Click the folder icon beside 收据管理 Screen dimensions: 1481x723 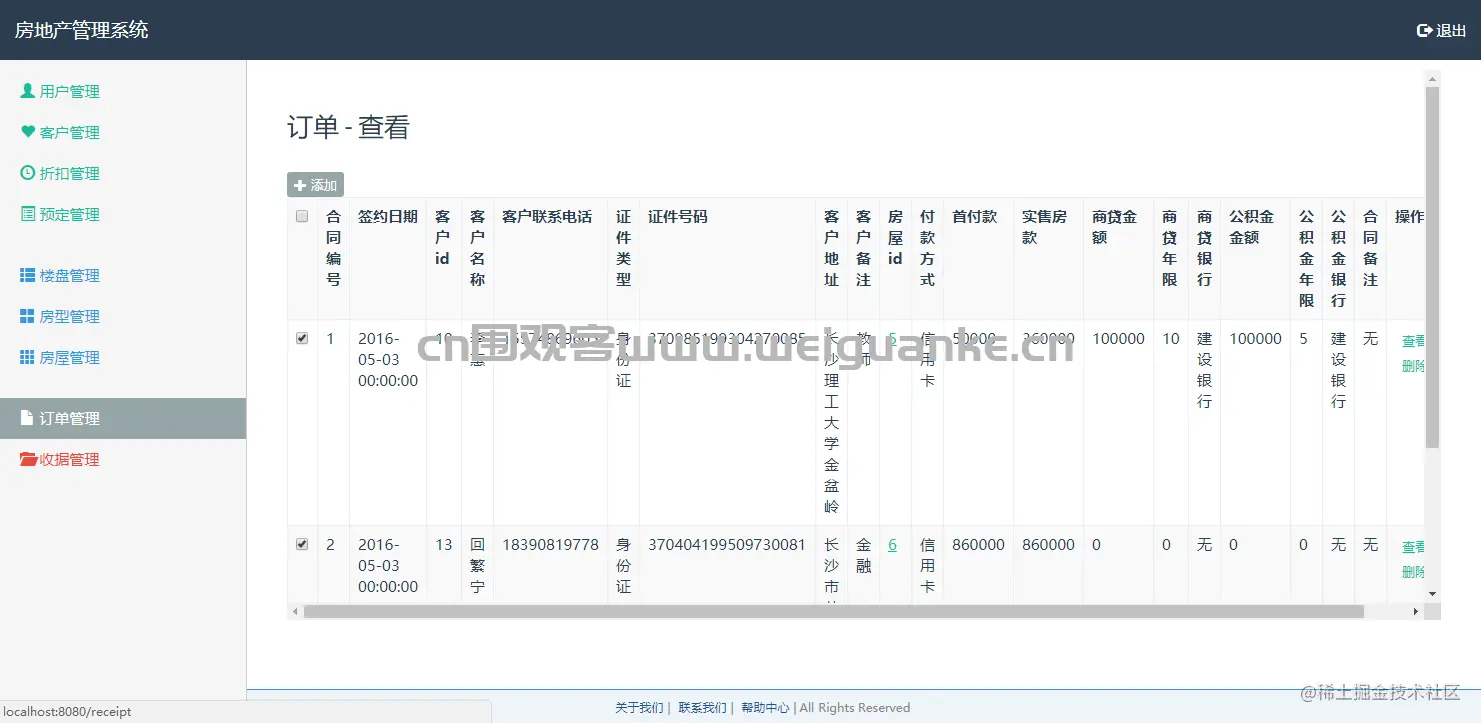pos(29,459)
